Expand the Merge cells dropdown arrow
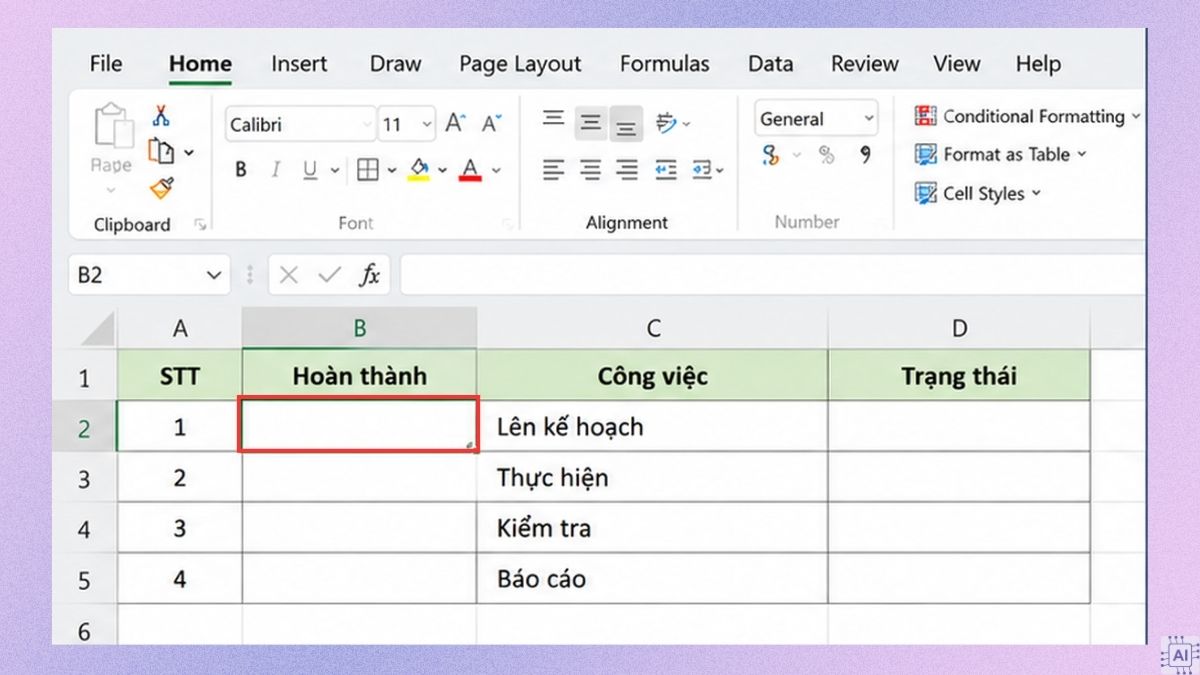The height and width of the screenshot is (675, 1200). pos(720,171)
